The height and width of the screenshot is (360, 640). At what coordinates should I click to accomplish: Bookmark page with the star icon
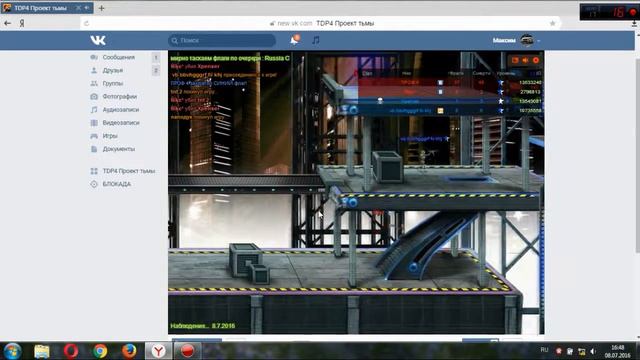[x=553, y=23]
